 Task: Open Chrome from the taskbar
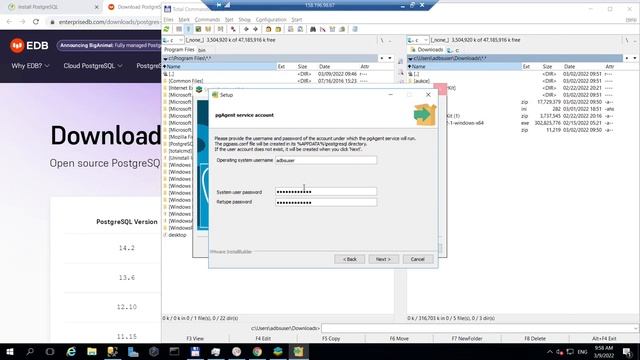(257, 351)
